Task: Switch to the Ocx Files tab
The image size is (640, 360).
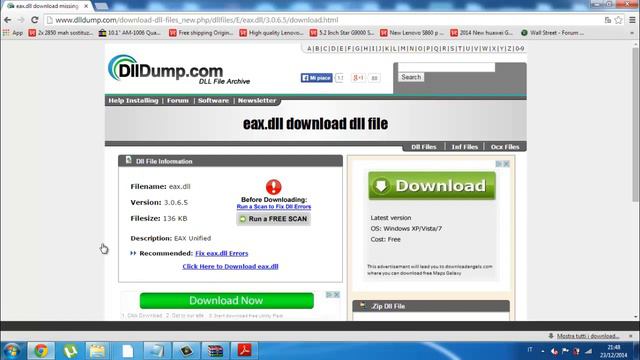Action: (505, 147)
